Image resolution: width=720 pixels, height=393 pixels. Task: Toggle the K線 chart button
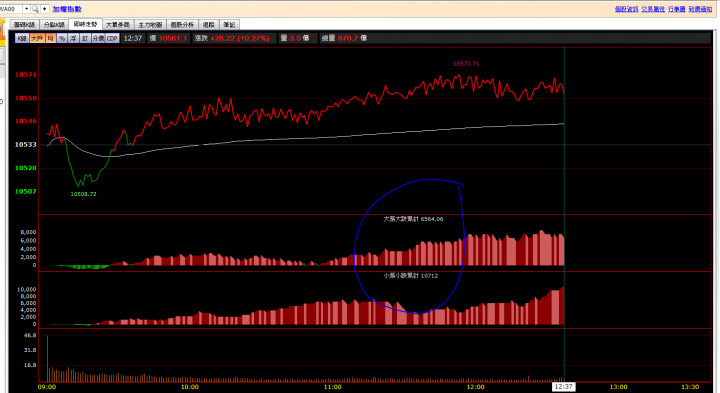tap(22, 39)
